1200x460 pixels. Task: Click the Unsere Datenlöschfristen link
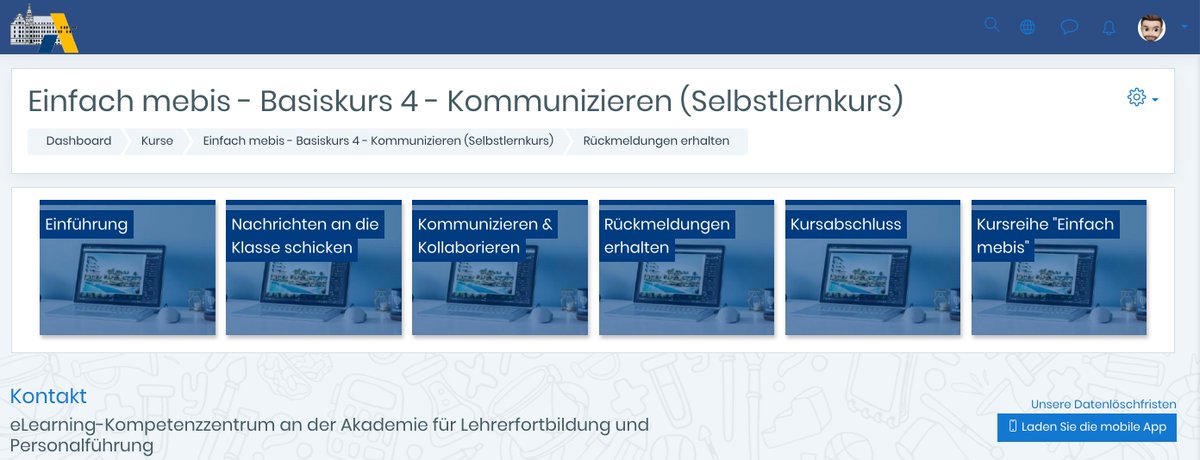pyautogui.click(x=1104, y=404)
